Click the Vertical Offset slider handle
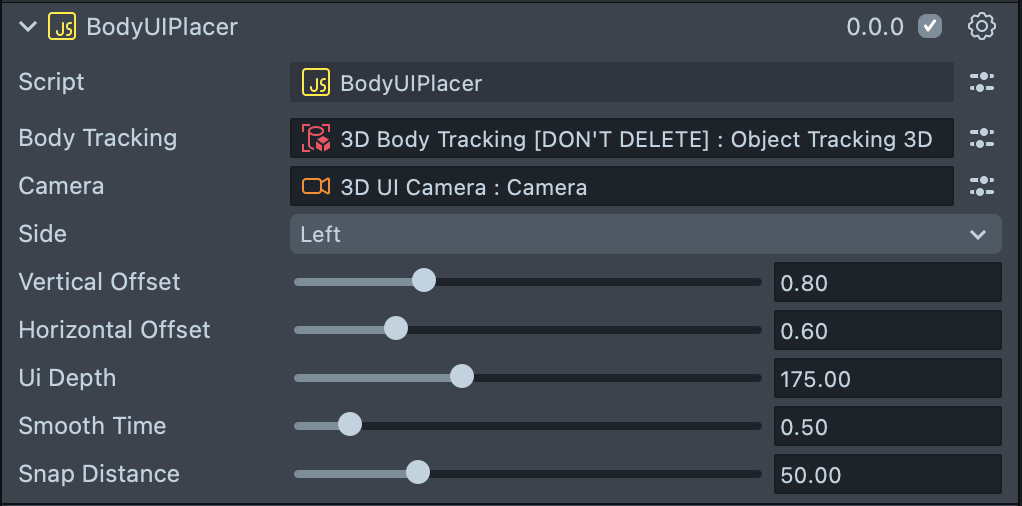Screen dimensions: 1022x506 (424, 281)
